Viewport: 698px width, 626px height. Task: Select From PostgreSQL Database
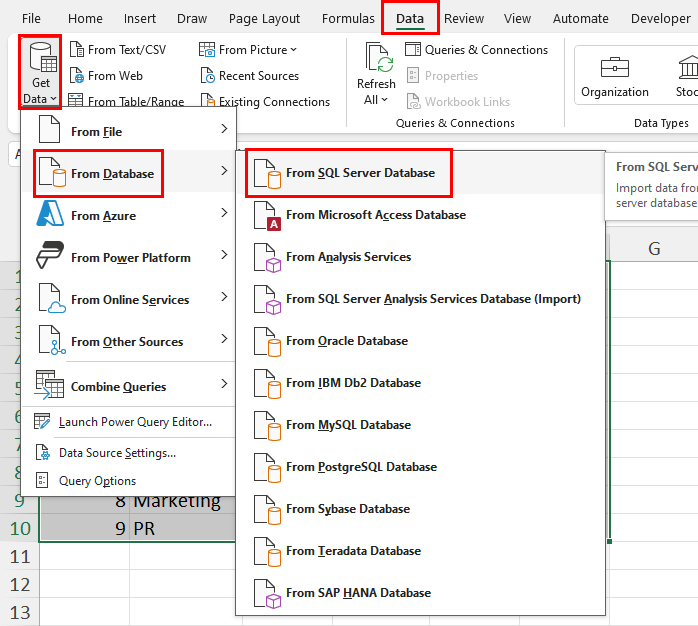pos(420,467)
